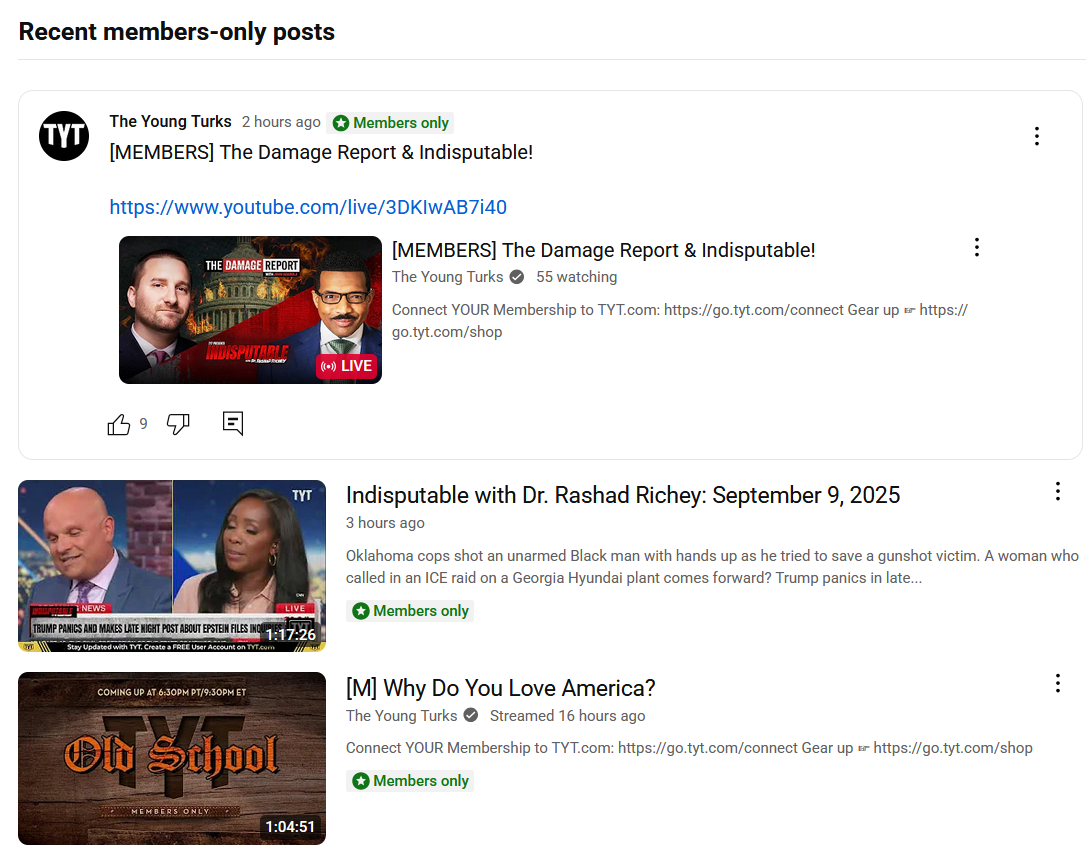Open the post's '2 hours ago' timestamp
Image resolution: width=1086 pixels, height=845 pixels.
click(281, 122)
